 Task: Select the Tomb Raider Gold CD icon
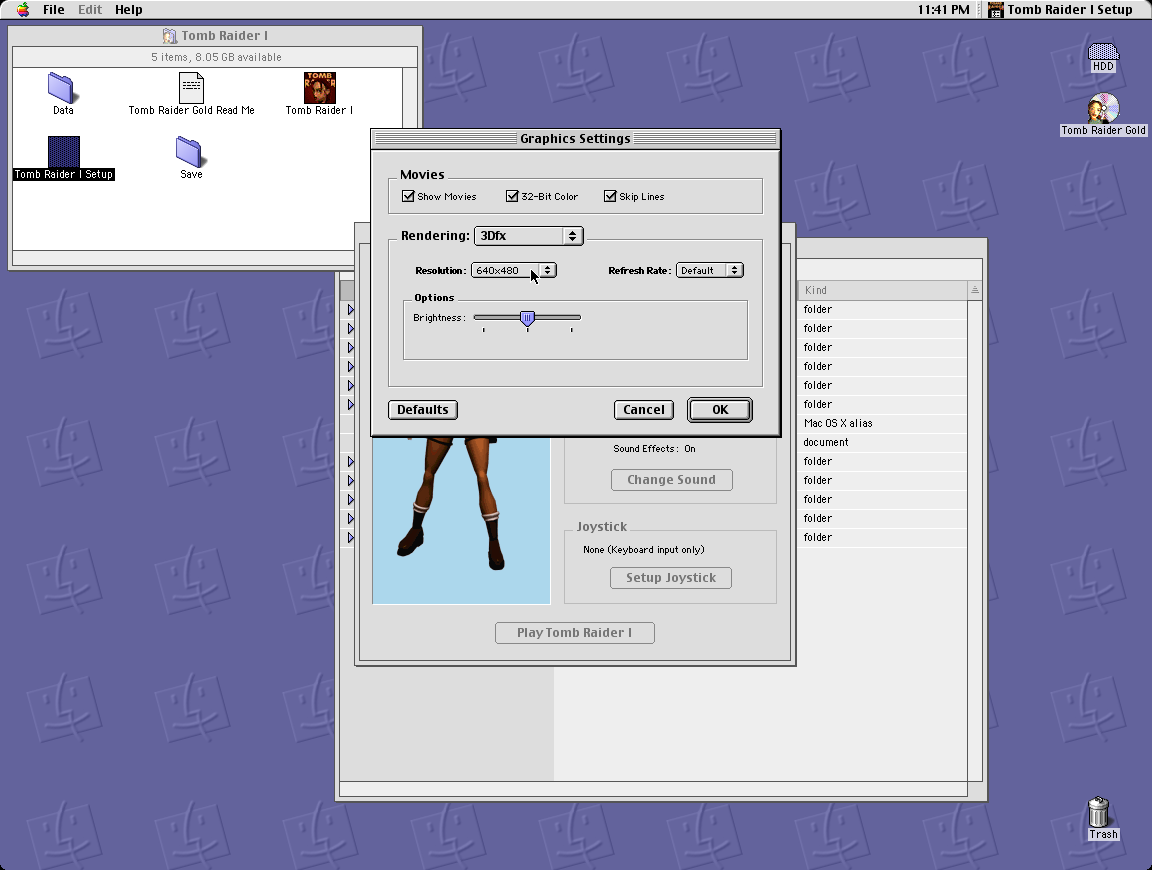pyautogui.click(x=1103, y=108)
